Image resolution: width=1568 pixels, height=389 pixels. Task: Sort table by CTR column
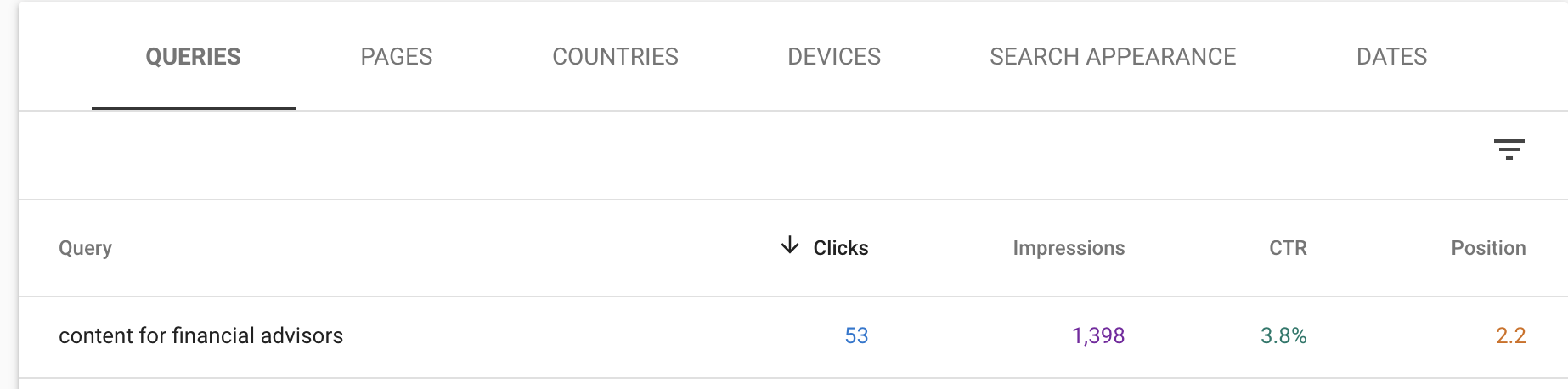click(1288, 248)
